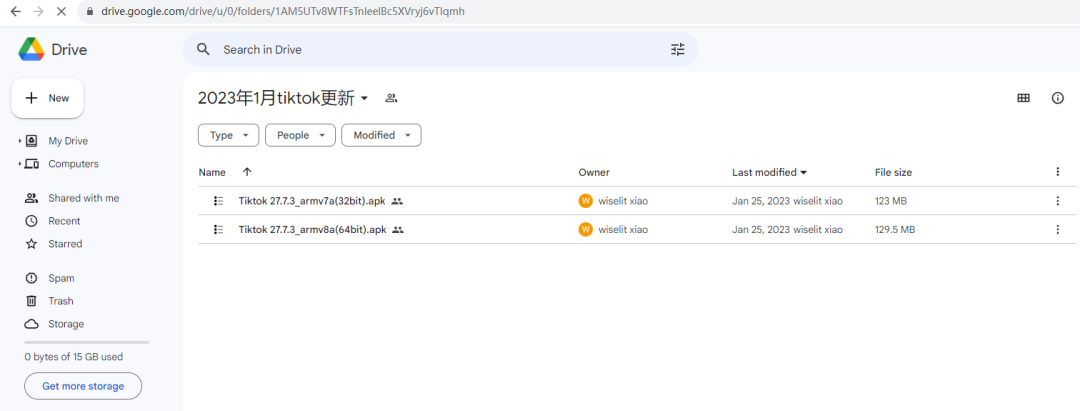The height and width of the screenshot is (411, 1080).
Task: Click the browser back arrow
Action: pyautogui.click(x=16, y=12)
